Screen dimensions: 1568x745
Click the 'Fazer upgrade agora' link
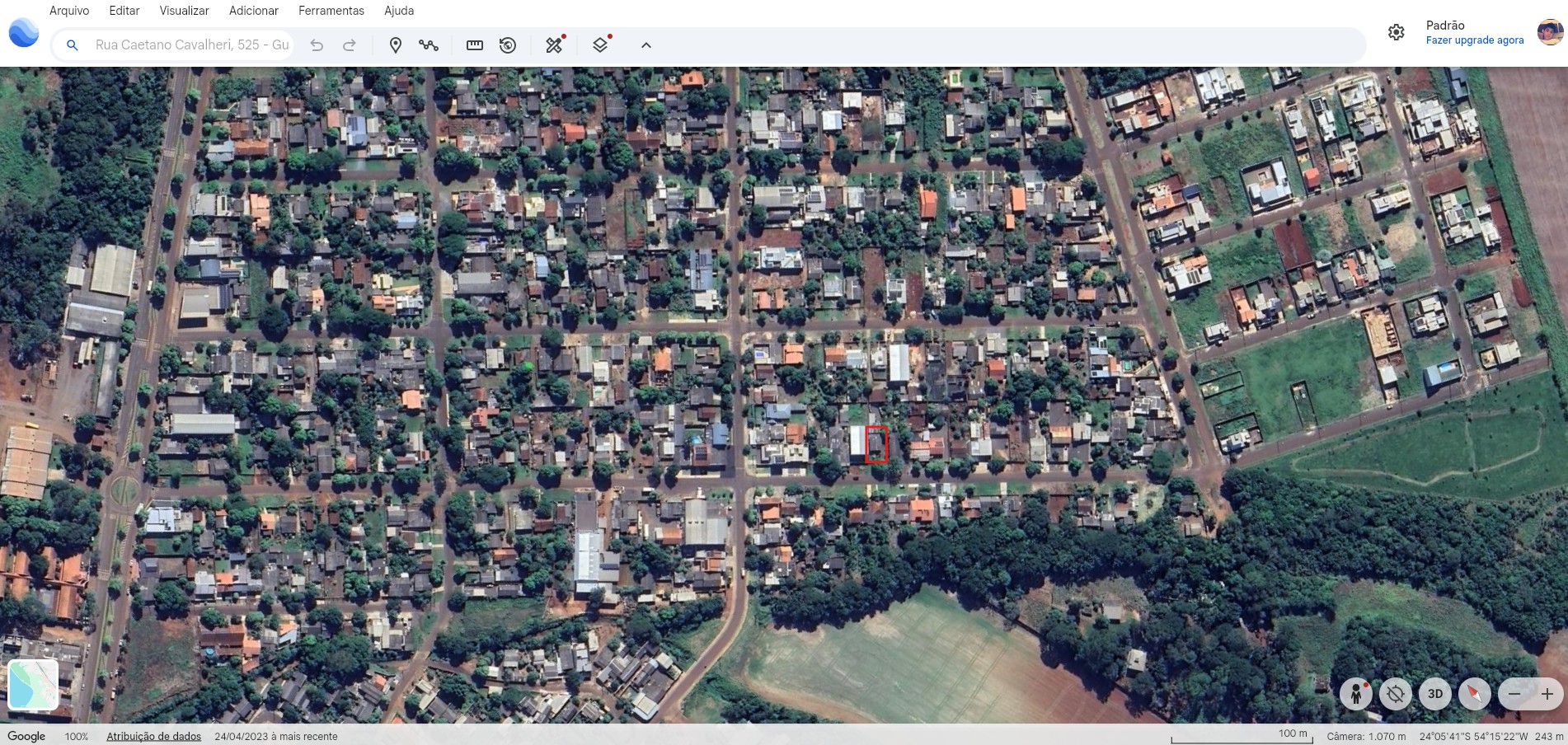(x=1474, y=40)
